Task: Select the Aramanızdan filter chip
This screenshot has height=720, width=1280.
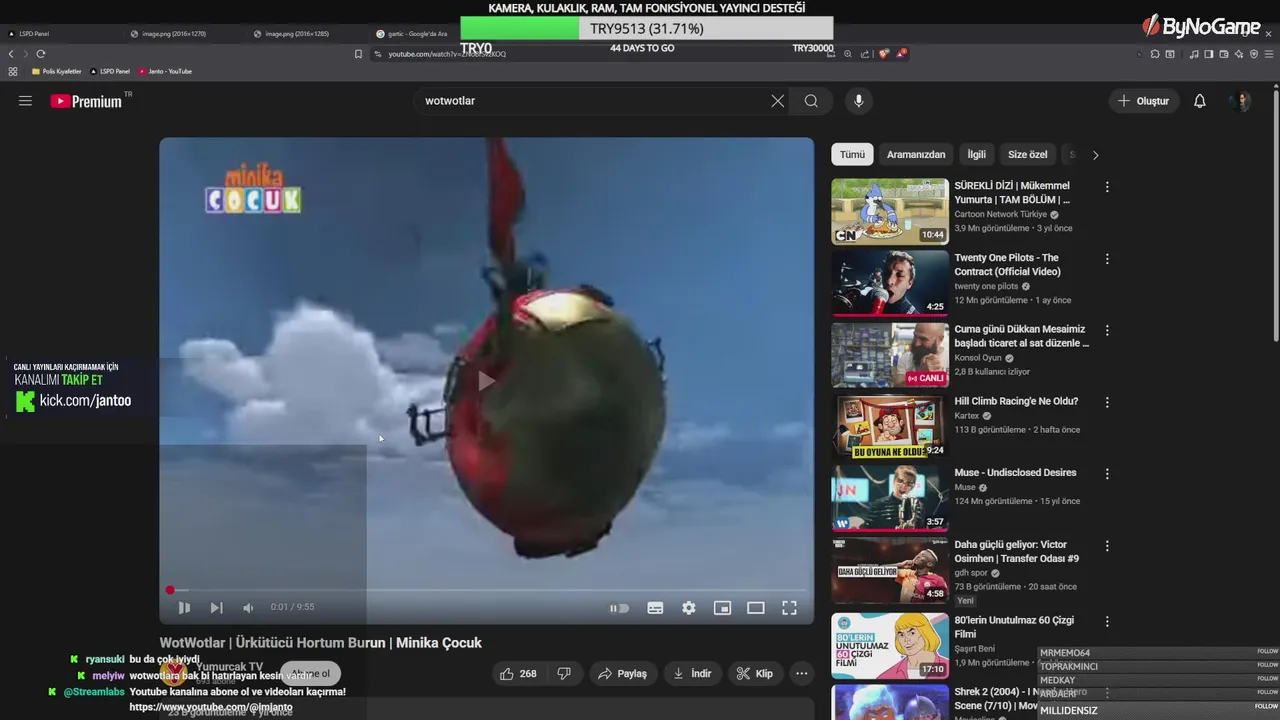Action: click(x=916, y=155)
